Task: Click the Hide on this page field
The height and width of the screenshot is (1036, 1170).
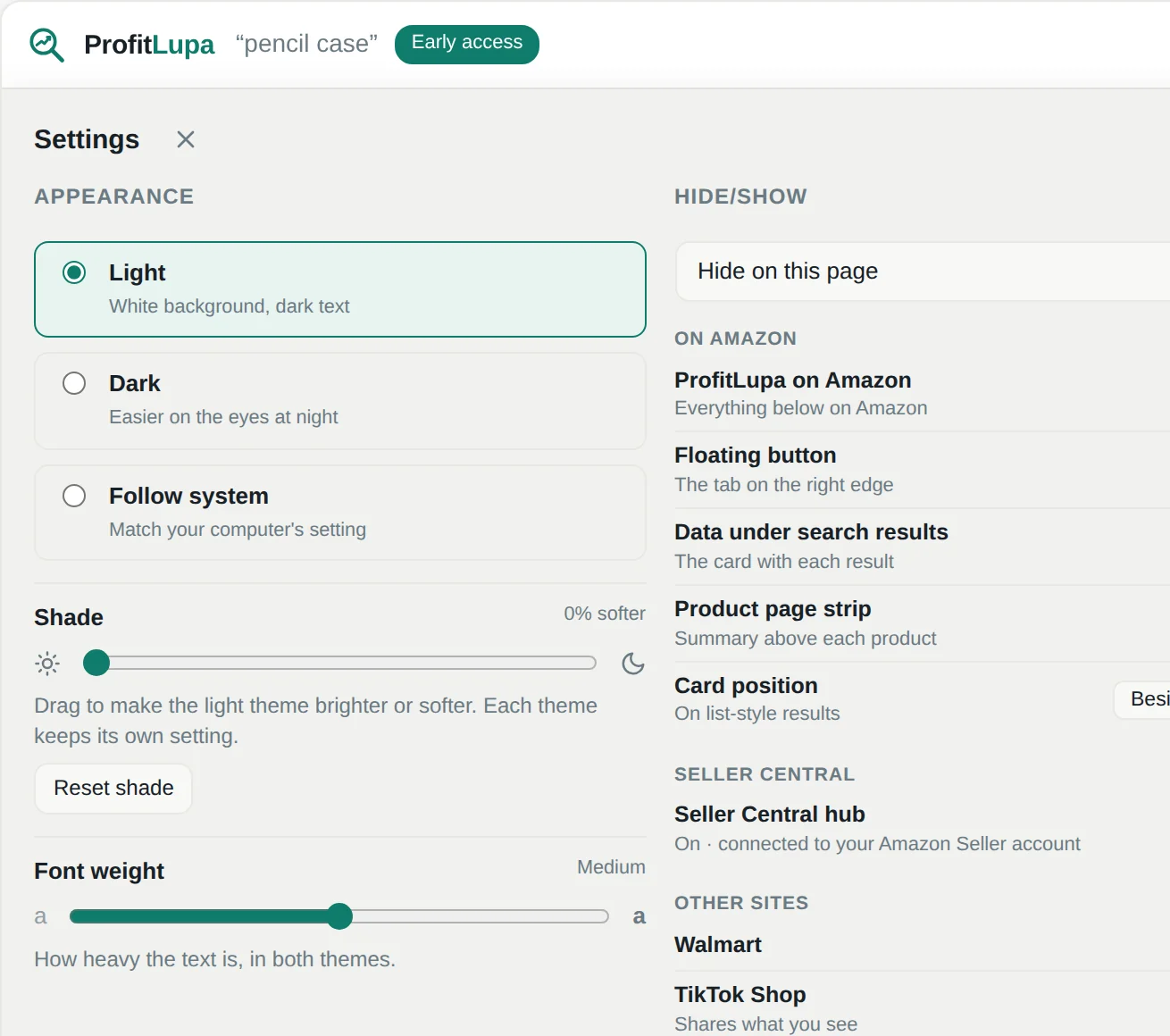Action: 923,272
